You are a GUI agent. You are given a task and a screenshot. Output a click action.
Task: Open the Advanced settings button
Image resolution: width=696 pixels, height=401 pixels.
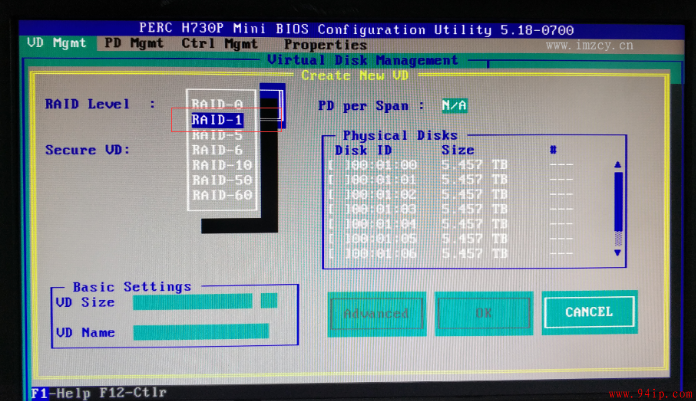pos(376,314)
